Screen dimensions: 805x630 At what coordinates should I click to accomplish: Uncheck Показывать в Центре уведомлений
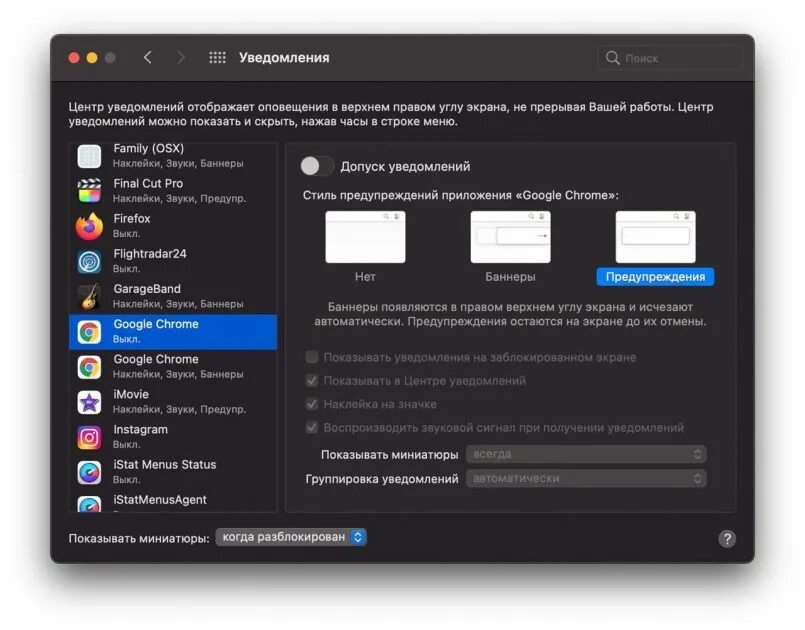tap(312, 380)
